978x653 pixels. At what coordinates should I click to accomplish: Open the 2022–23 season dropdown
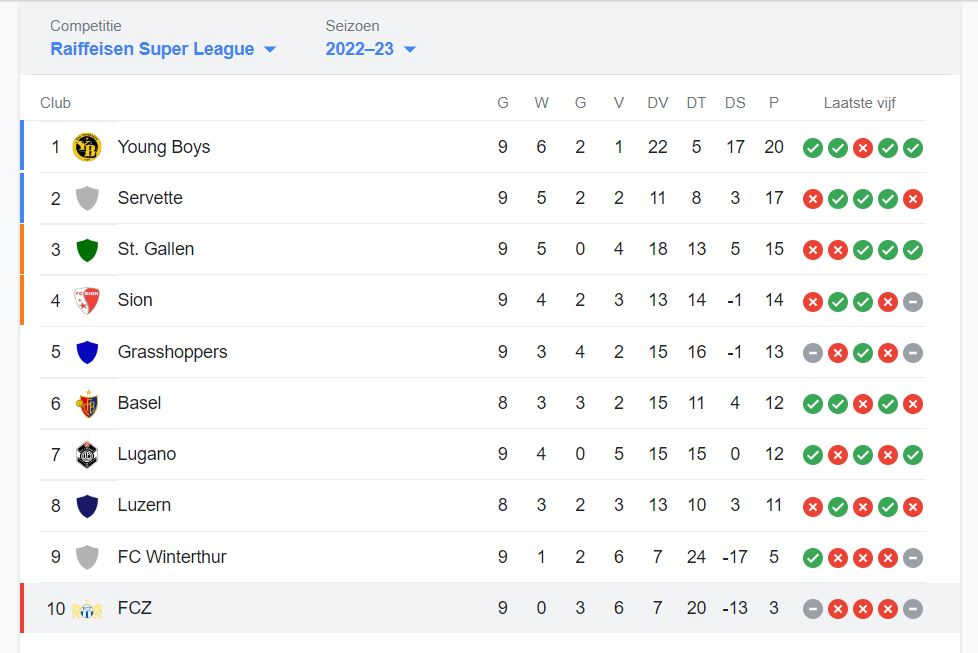click(x=370, y=49)
